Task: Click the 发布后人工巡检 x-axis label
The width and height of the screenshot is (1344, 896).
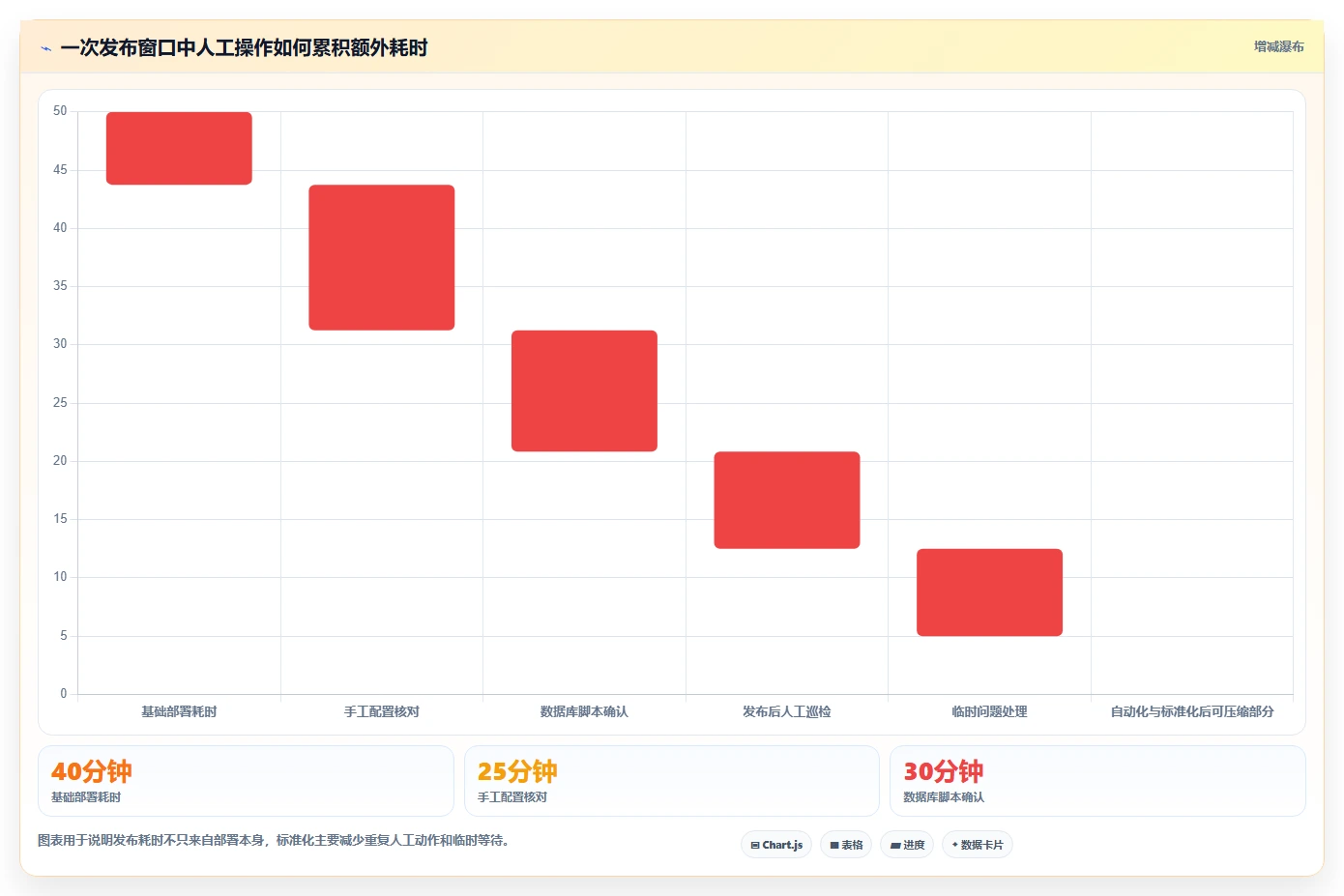Action: [787, 711]
